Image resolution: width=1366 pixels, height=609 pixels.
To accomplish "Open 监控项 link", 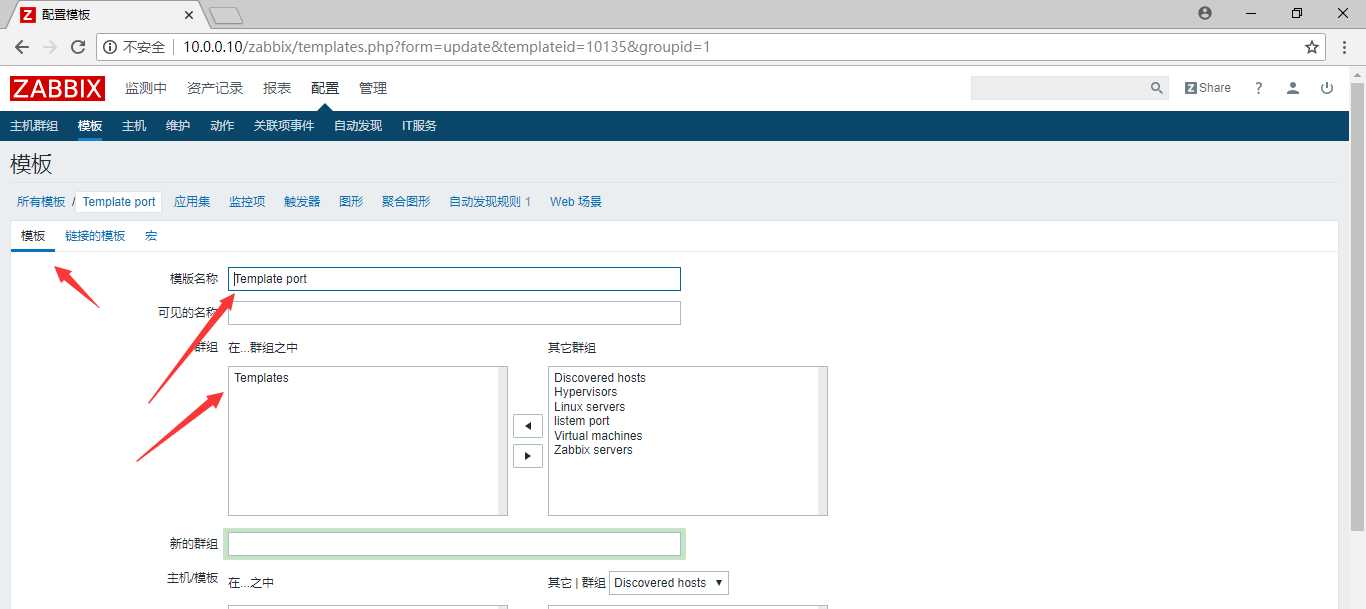I will (x=247, y=202).
